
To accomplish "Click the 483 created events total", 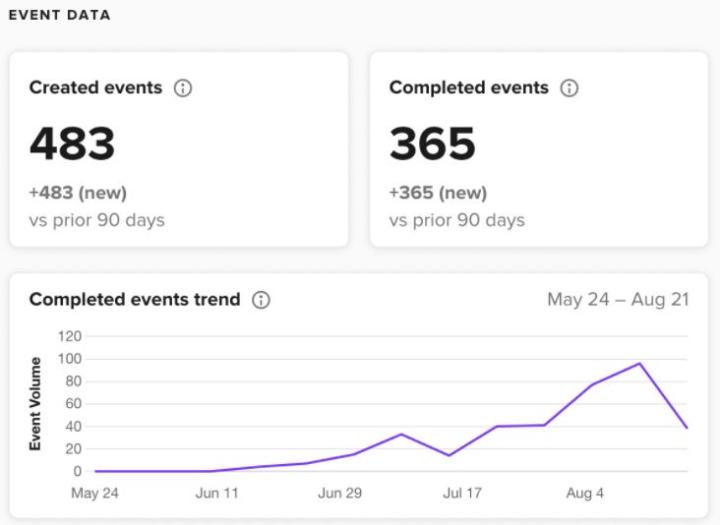I will pyautogui.click(x=72, y=143).
